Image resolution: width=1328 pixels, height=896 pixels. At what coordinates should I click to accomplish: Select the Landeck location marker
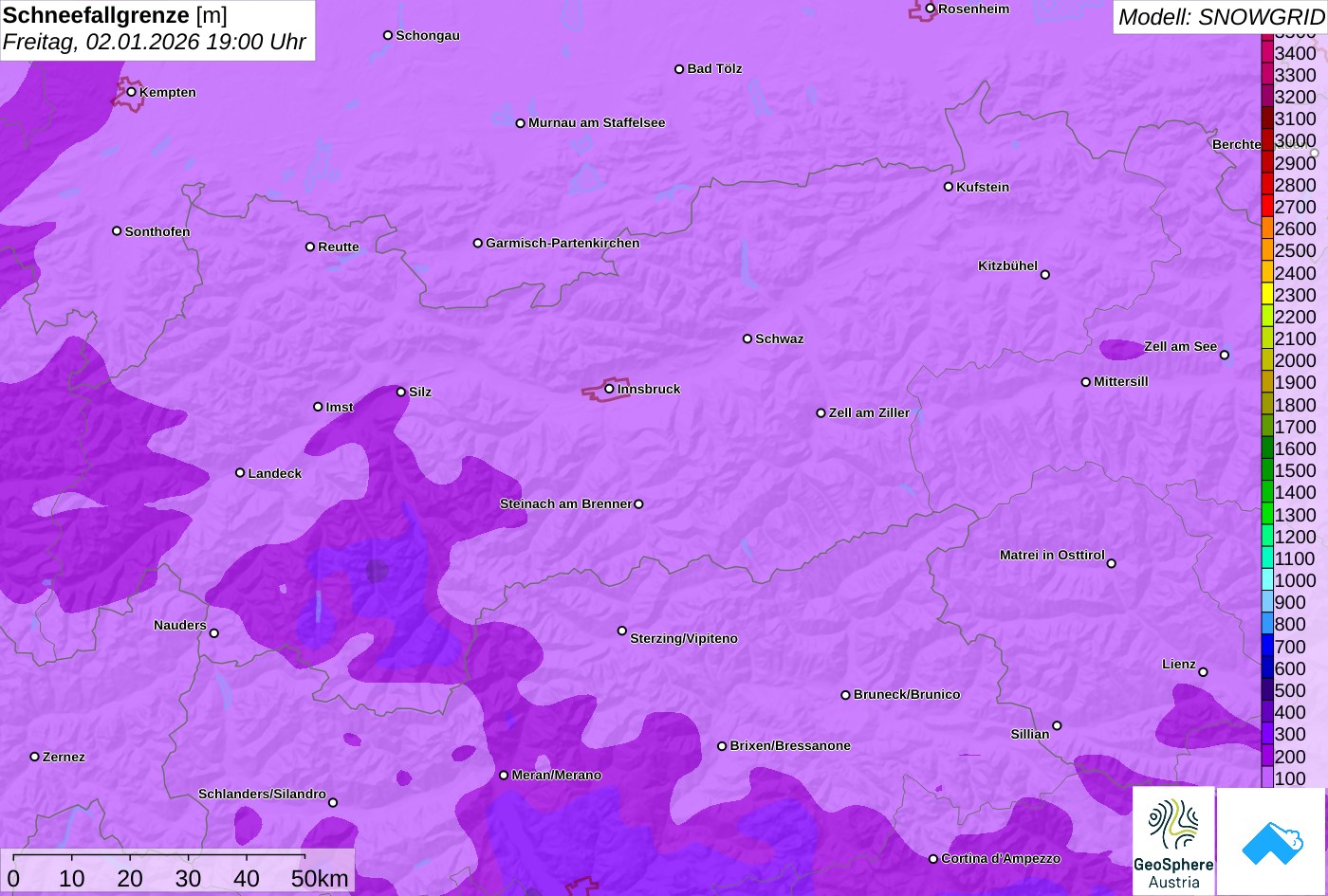(240, 472)
